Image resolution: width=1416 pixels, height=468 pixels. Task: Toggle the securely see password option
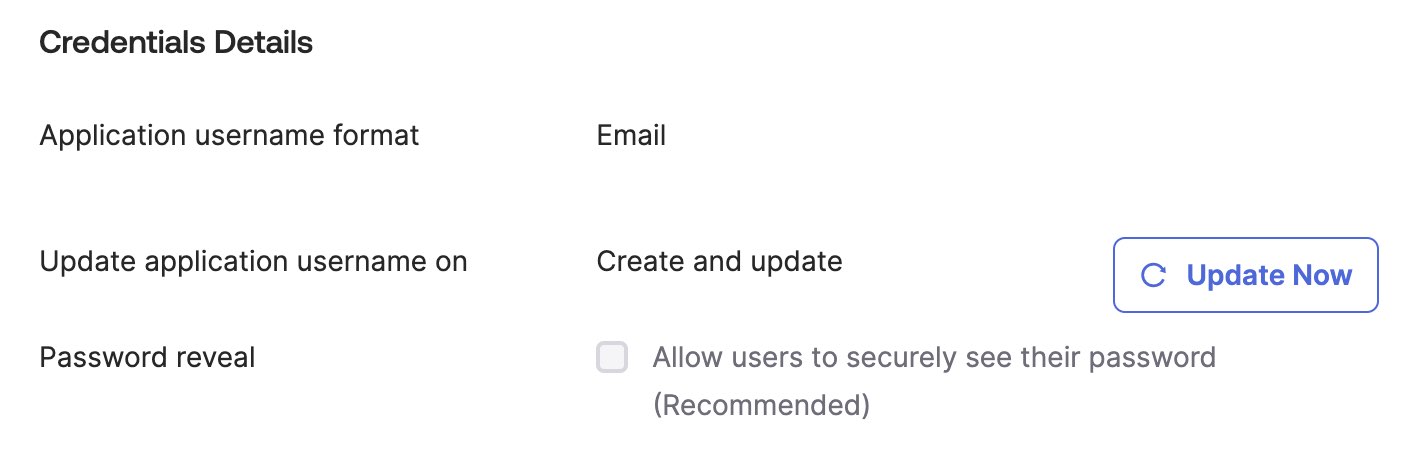click(612, 357)
